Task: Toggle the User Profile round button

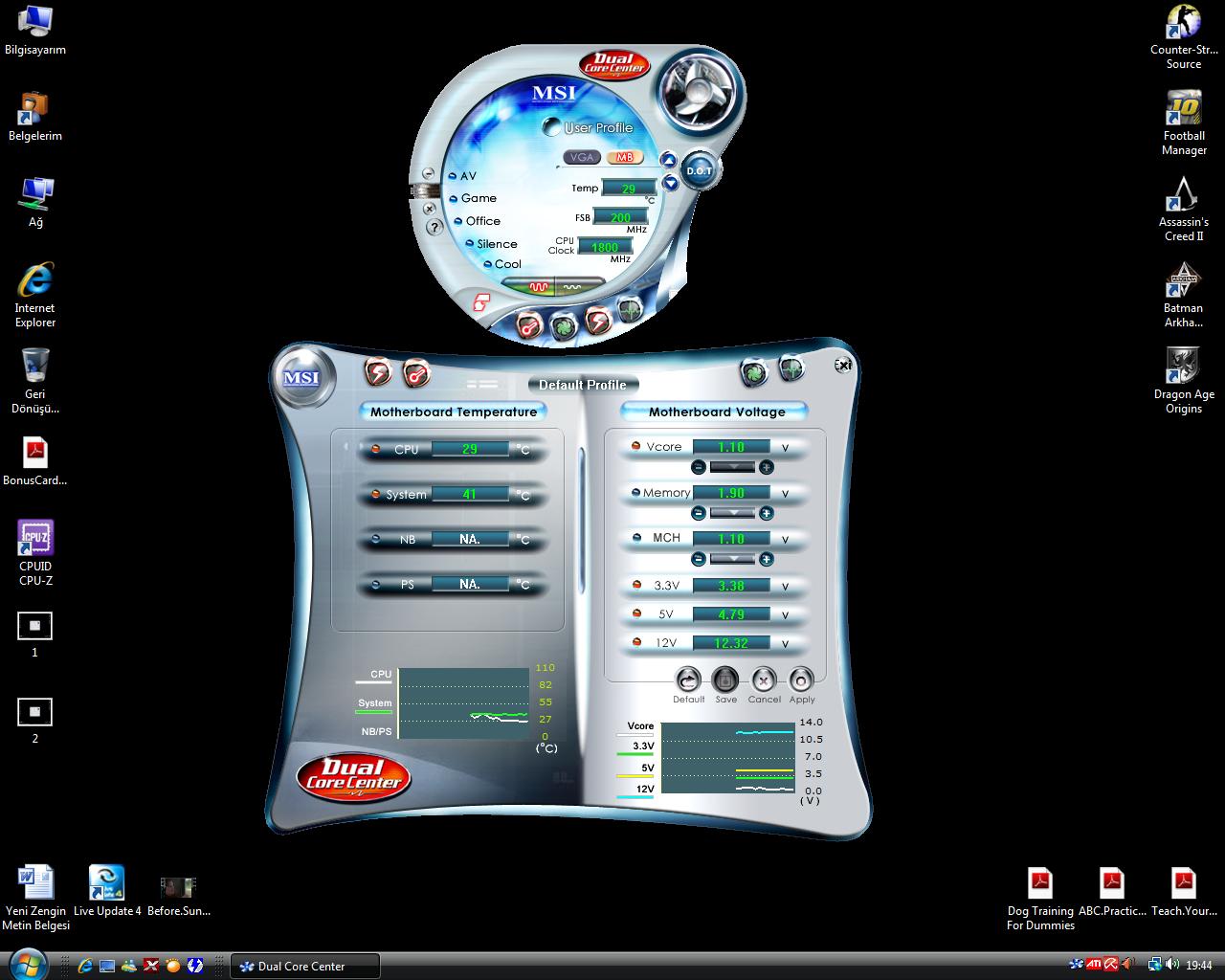Action: (551, 126)
